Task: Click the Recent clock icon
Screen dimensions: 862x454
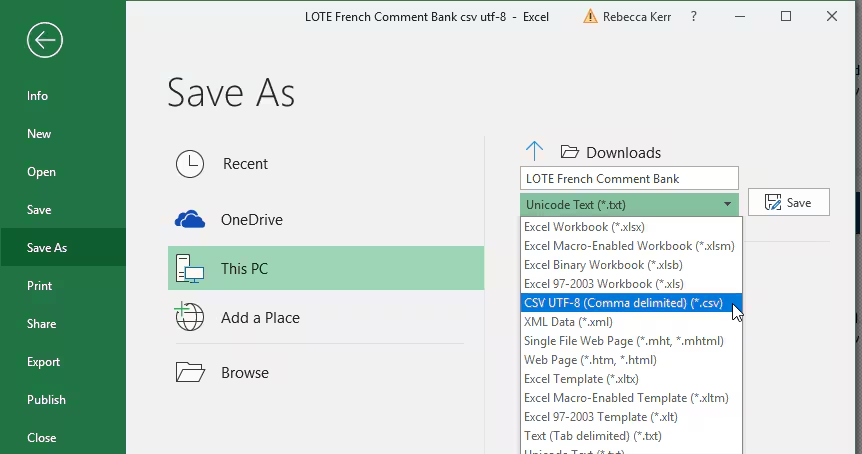Action: pyautogui.click(x=190, y=164)
